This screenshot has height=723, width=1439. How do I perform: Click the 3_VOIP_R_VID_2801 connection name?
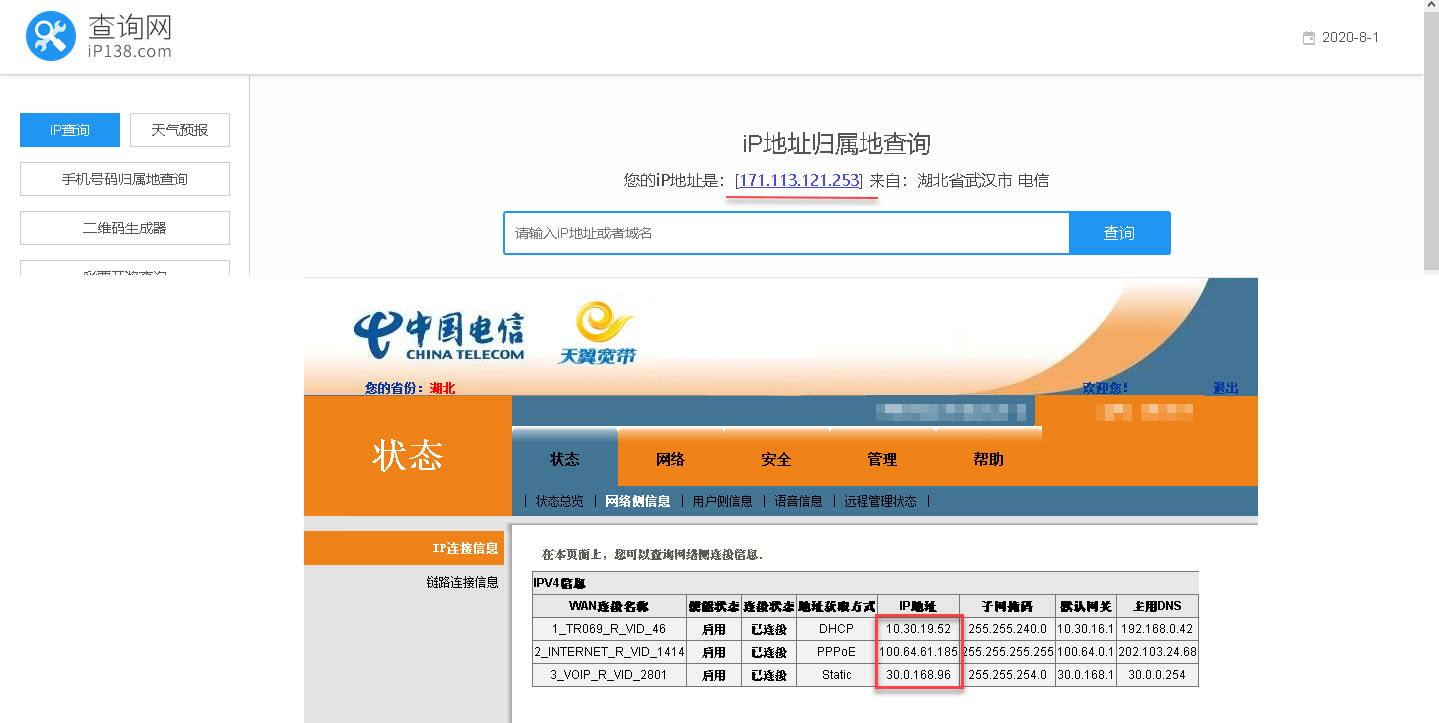[608, 675]
